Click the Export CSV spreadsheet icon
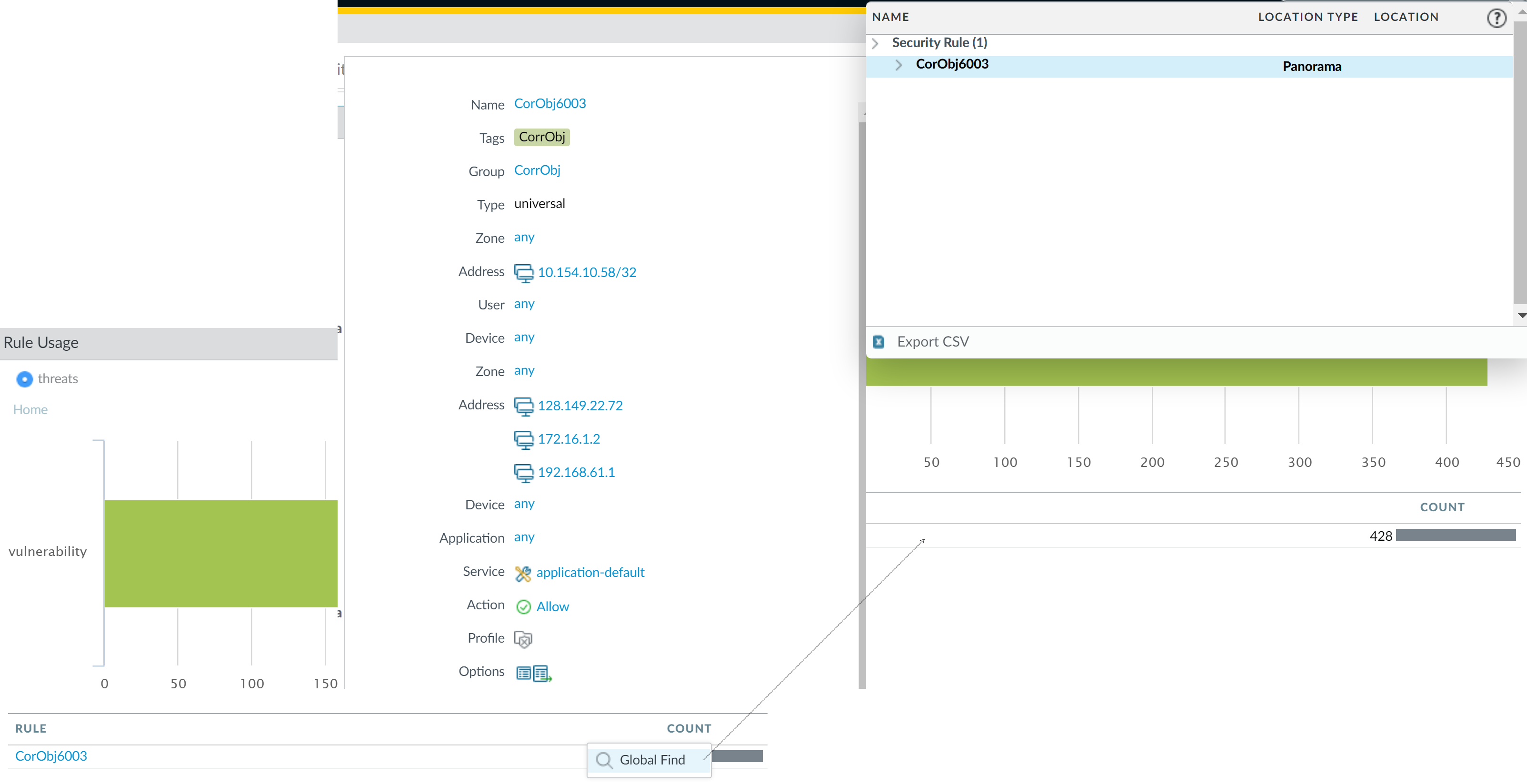Viewport: 1527px width, 784px height. (878, 342)
